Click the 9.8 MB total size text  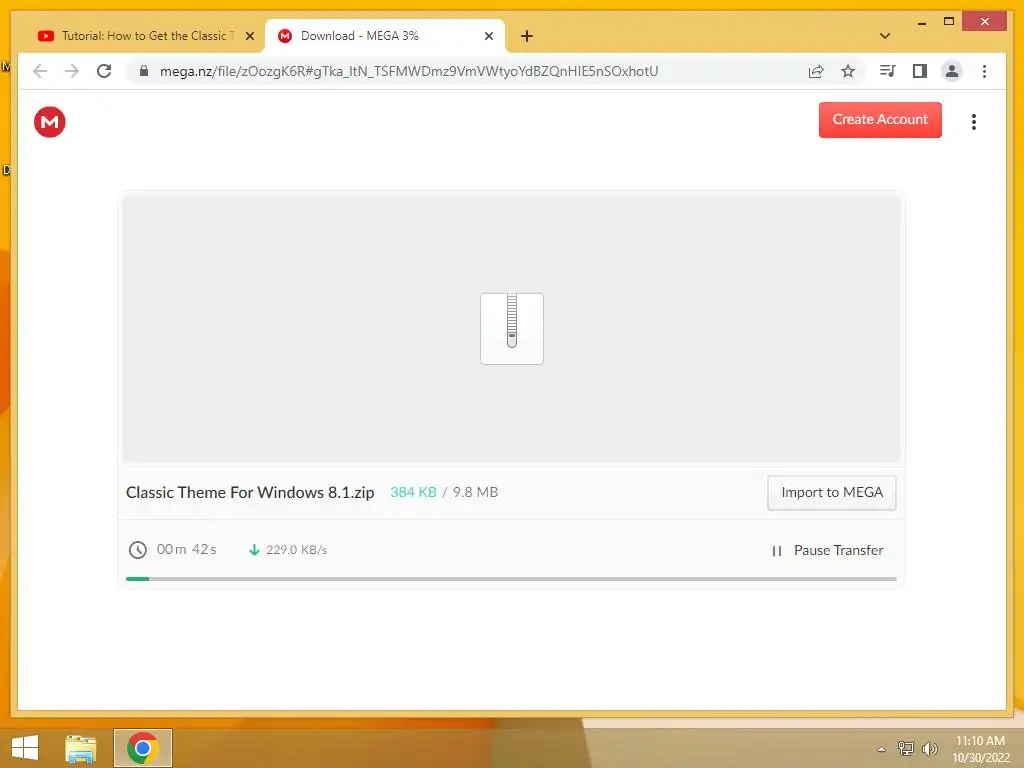coord(475,492)
